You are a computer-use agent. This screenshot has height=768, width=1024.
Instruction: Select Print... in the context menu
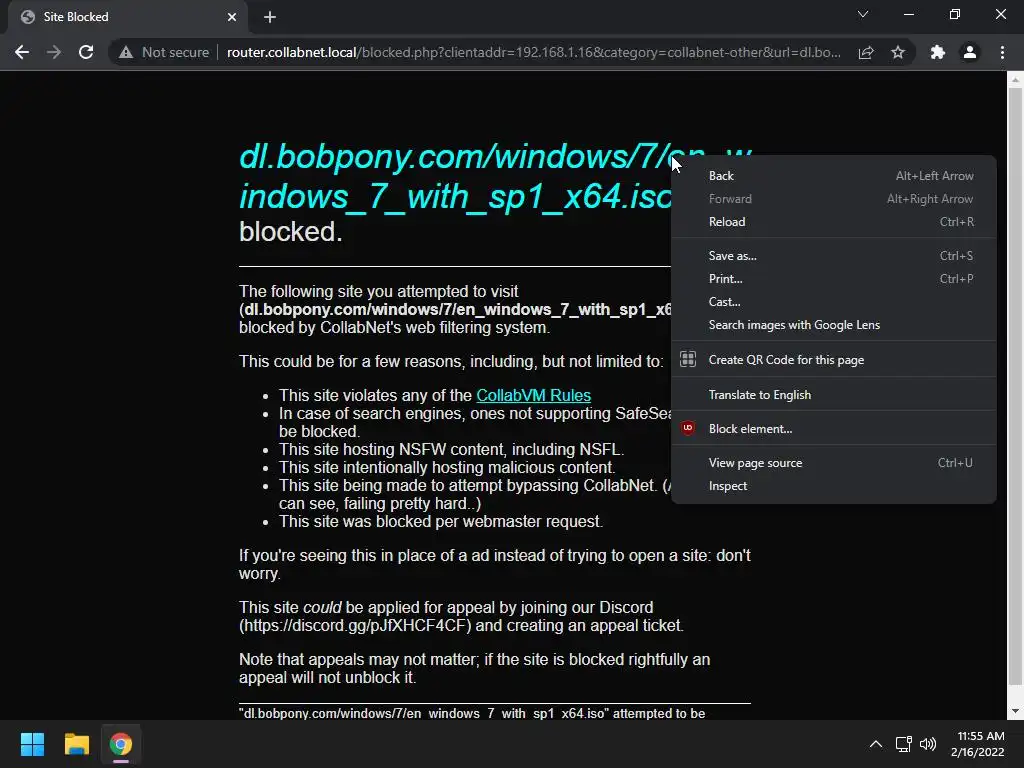[x=834, y=279]
